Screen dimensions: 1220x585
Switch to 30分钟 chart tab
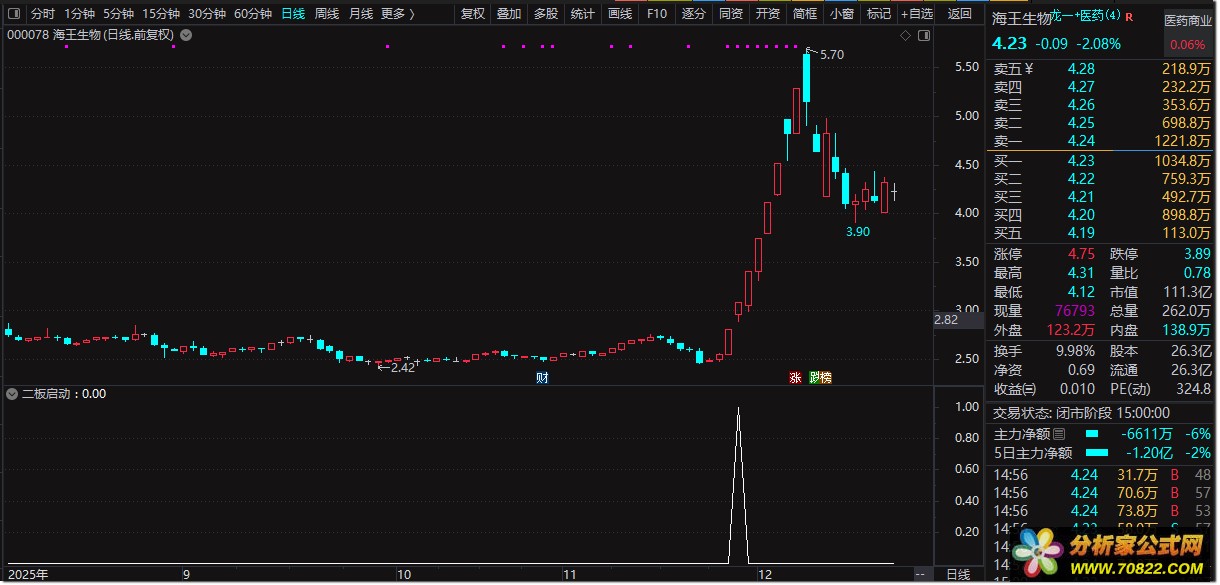coord(207,14)
